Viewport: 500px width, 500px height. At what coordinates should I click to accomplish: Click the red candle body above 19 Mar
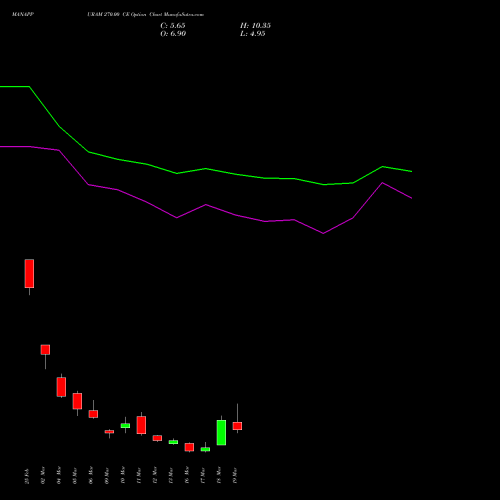coord(237,426)
